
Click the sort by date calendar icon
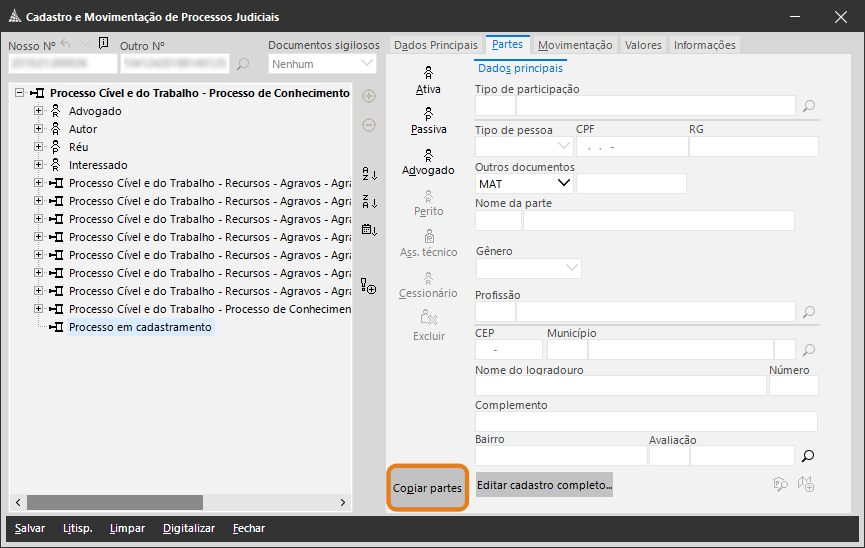369,229
